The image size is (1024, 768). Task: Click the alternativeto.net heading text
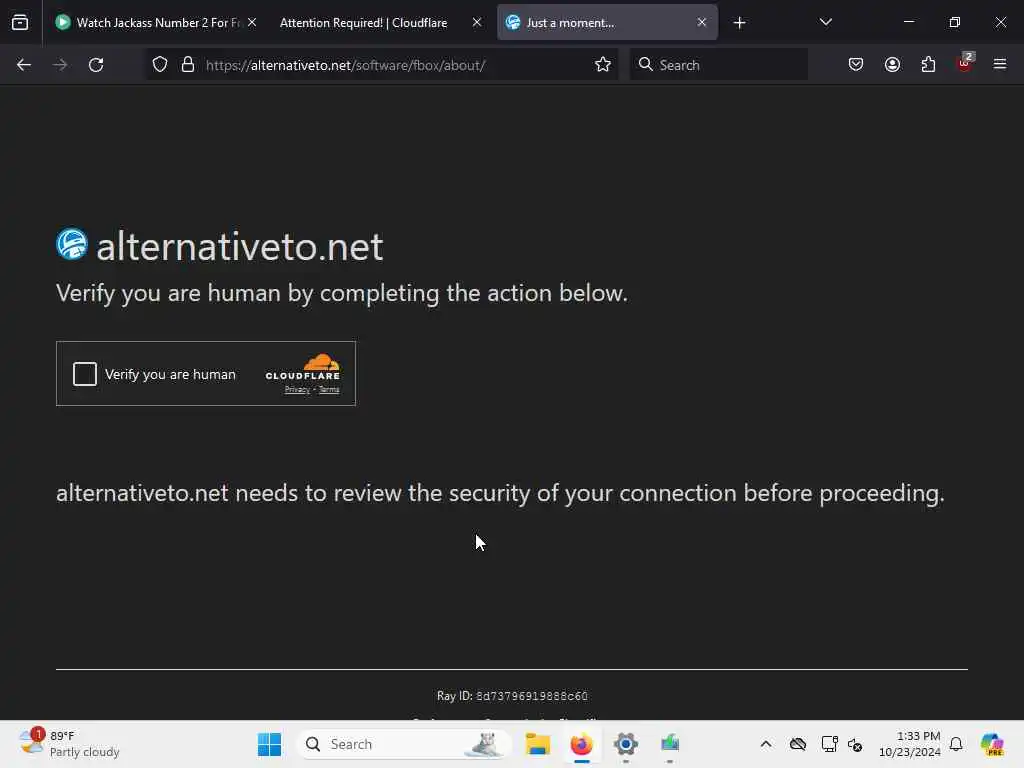pos(240,246)
